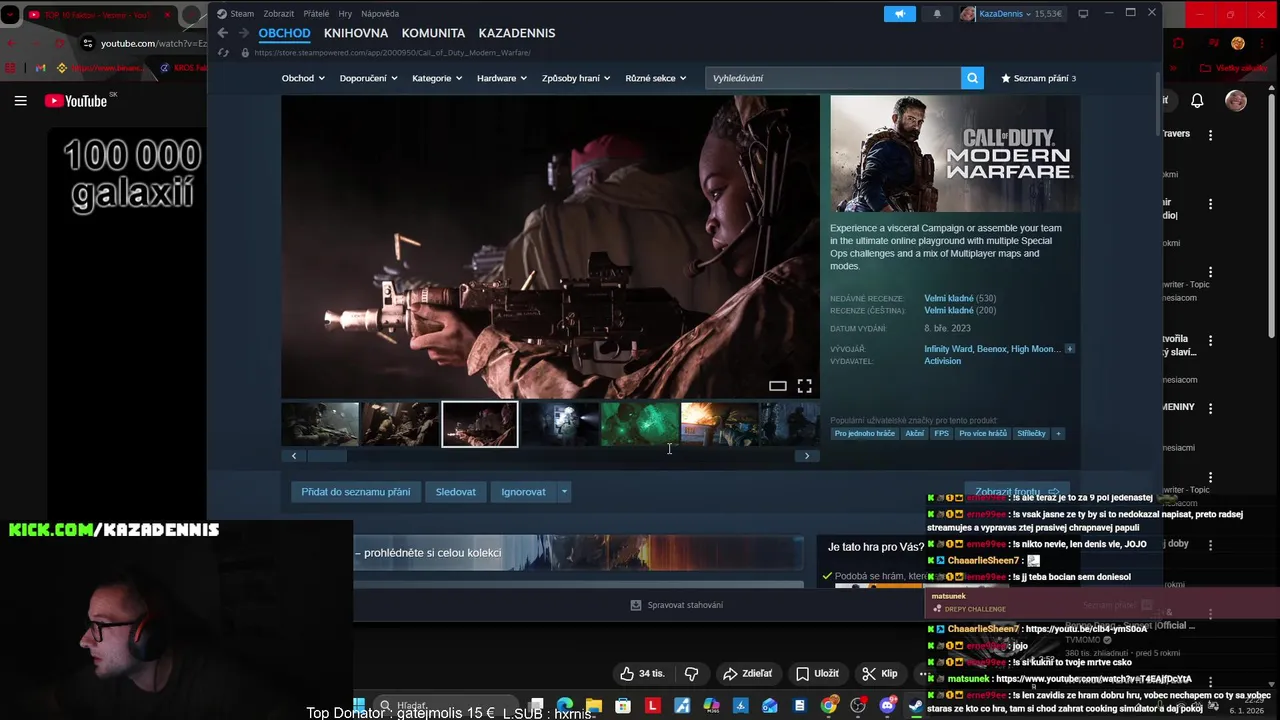Select the FPS tag
Image resolution: width=1280 pixels, height=720 pixels.
point(941,434)
